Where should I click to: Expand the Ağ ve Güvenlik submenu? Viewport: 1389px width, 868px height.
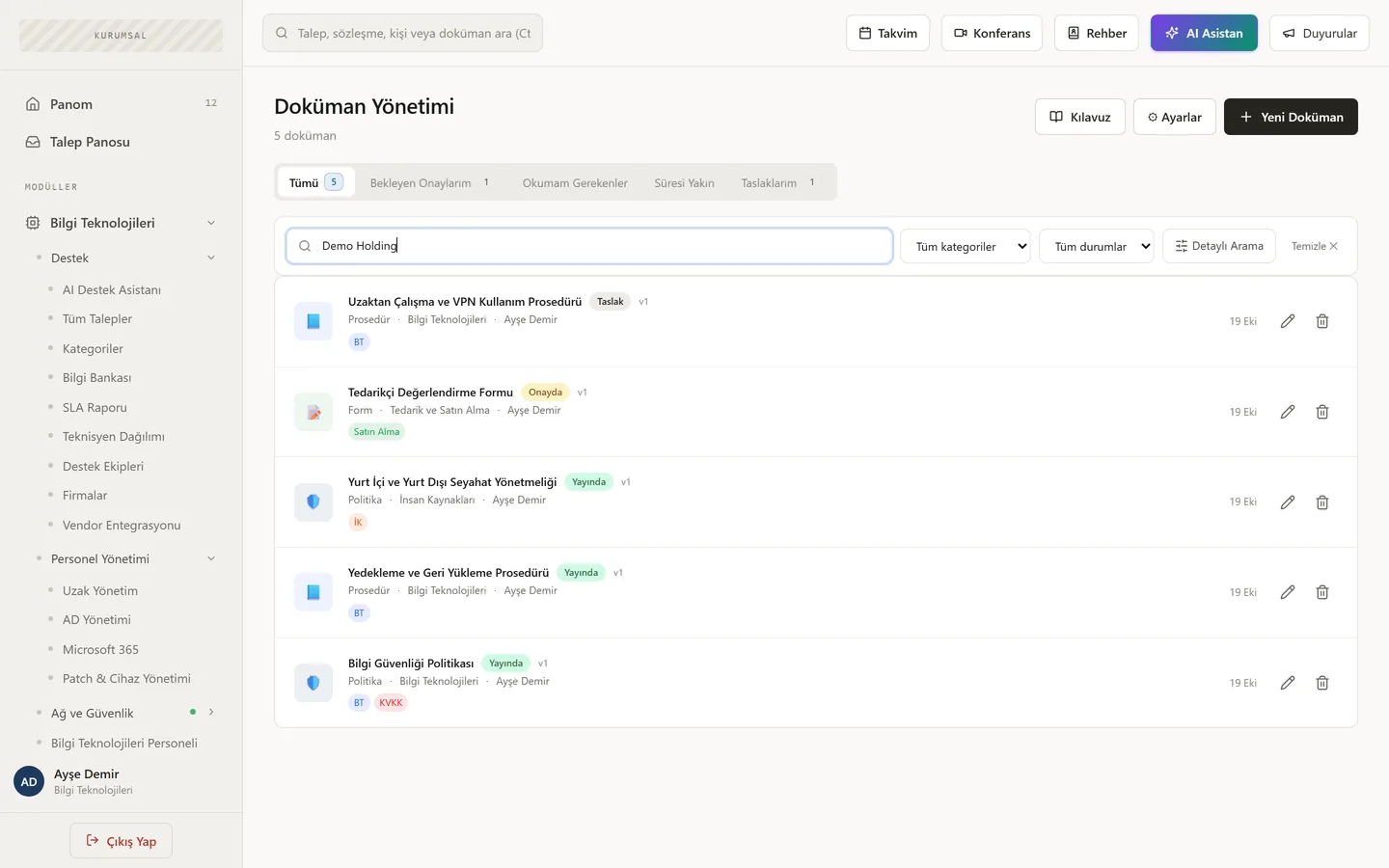click(x=211, y=713)
